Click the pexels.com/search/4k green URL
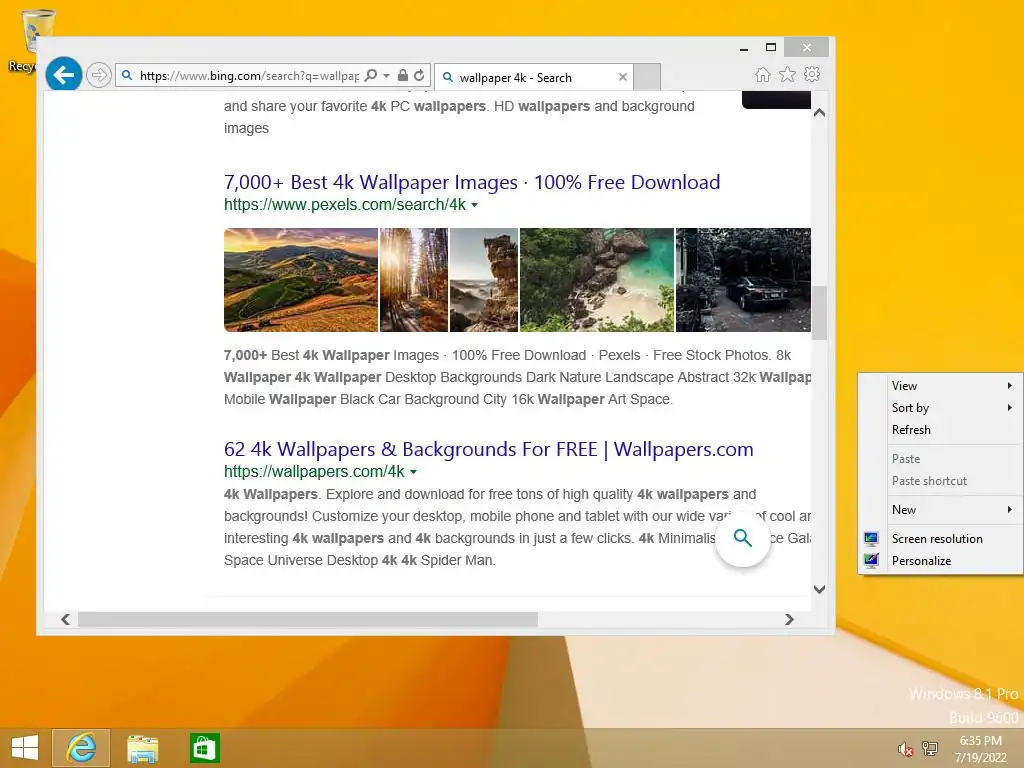The image size is (1024, 768). [x=345, y=204]
